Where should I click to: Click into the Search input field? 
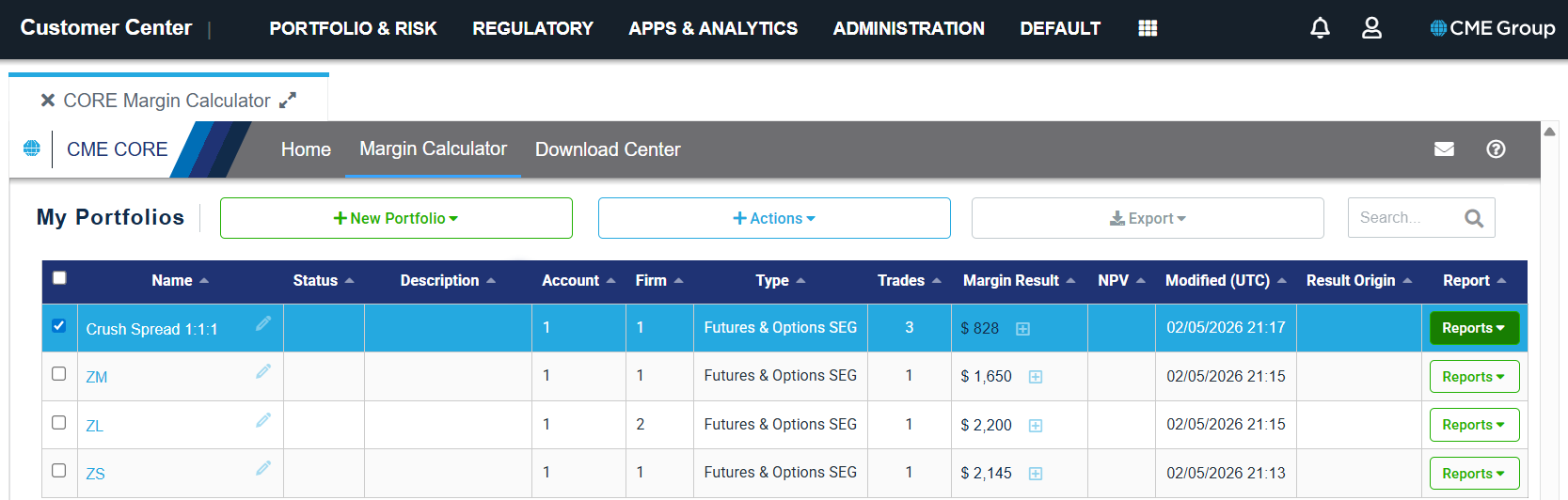tap(1405, 218)
